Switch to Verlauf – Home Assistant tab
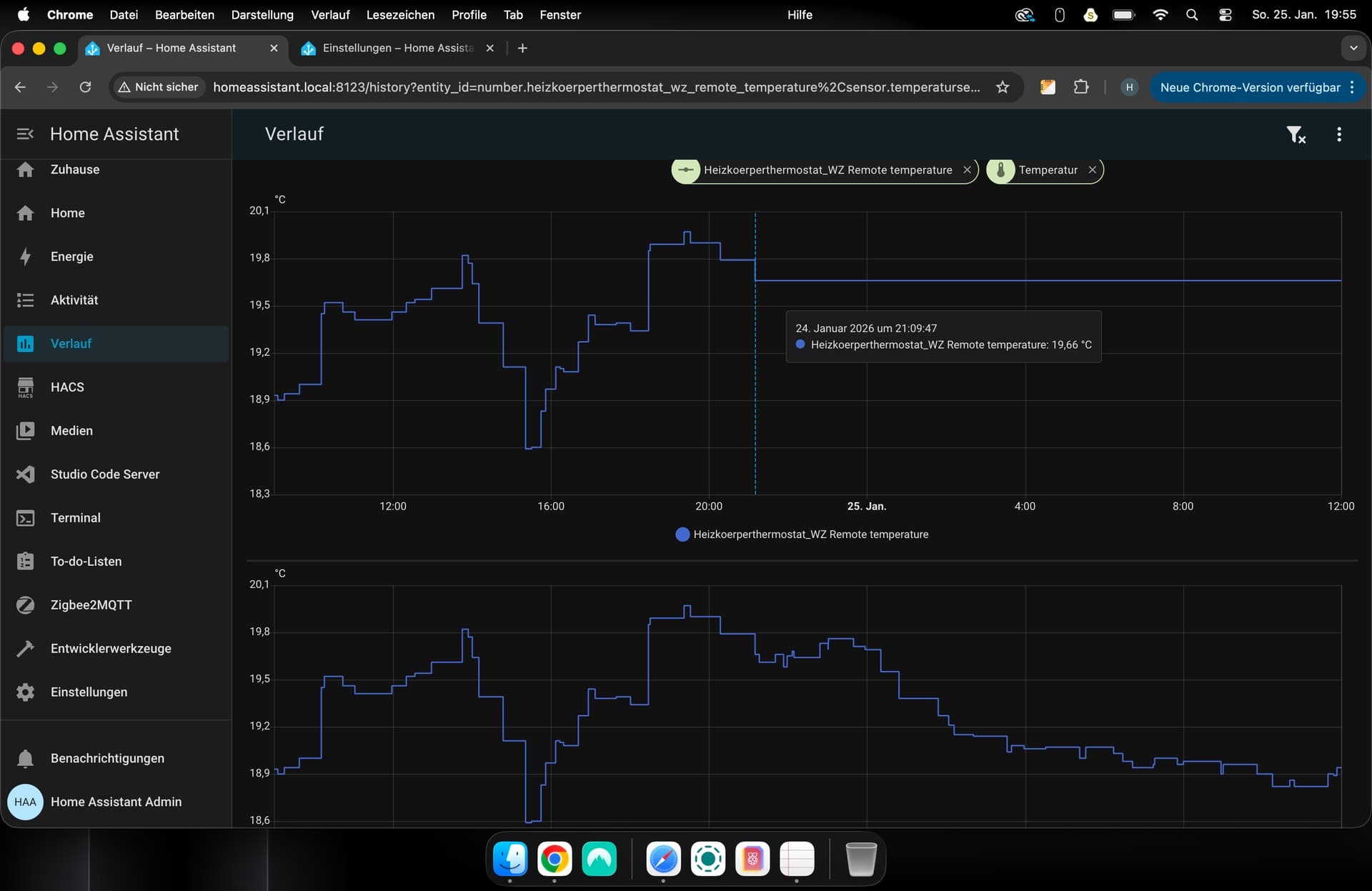This screenshot has width=1372, height=891. [182, 48]
